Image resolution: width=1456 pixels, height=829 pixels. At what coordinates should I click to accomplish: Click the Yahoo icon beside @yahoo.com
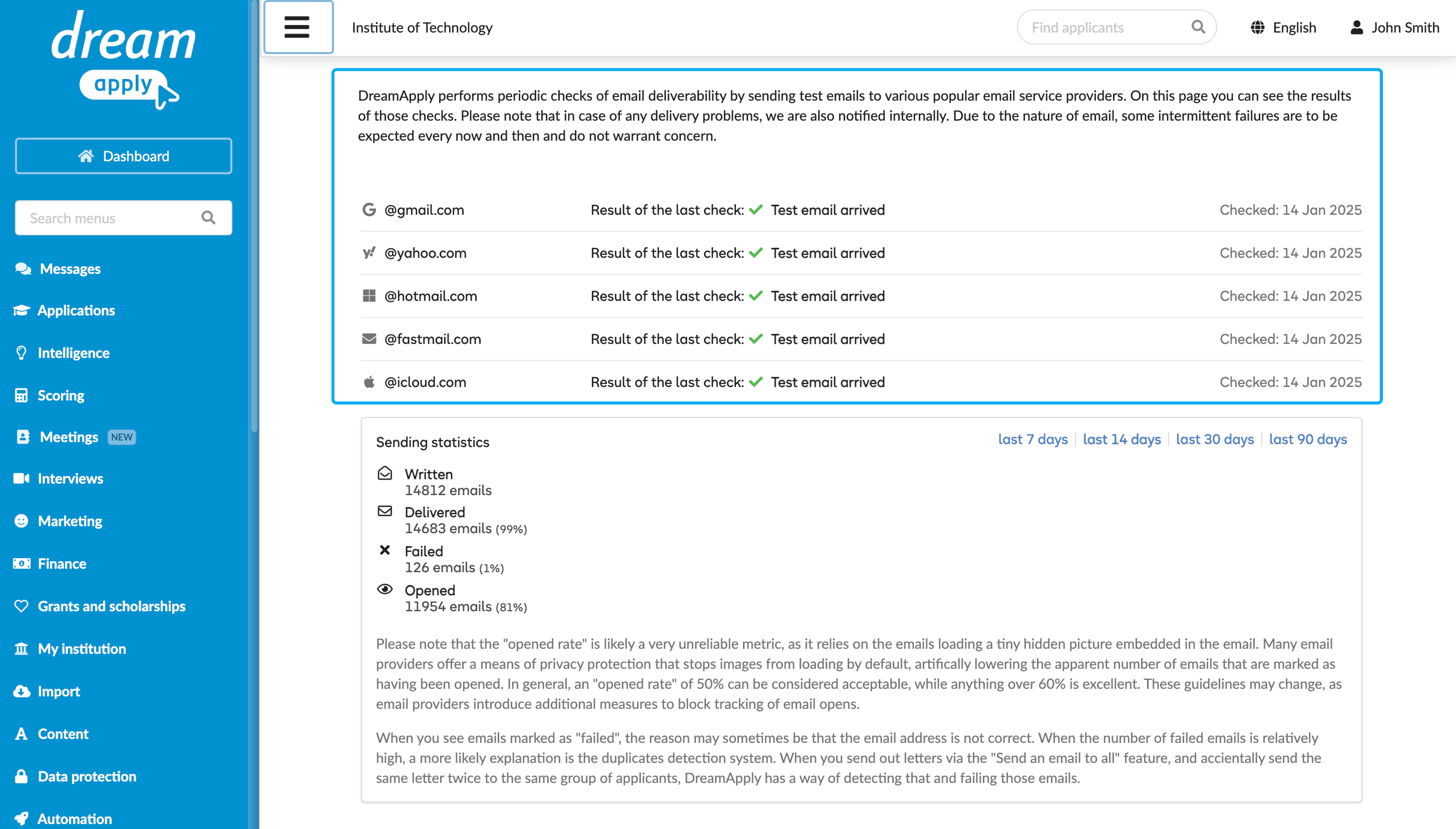(369, 252)
